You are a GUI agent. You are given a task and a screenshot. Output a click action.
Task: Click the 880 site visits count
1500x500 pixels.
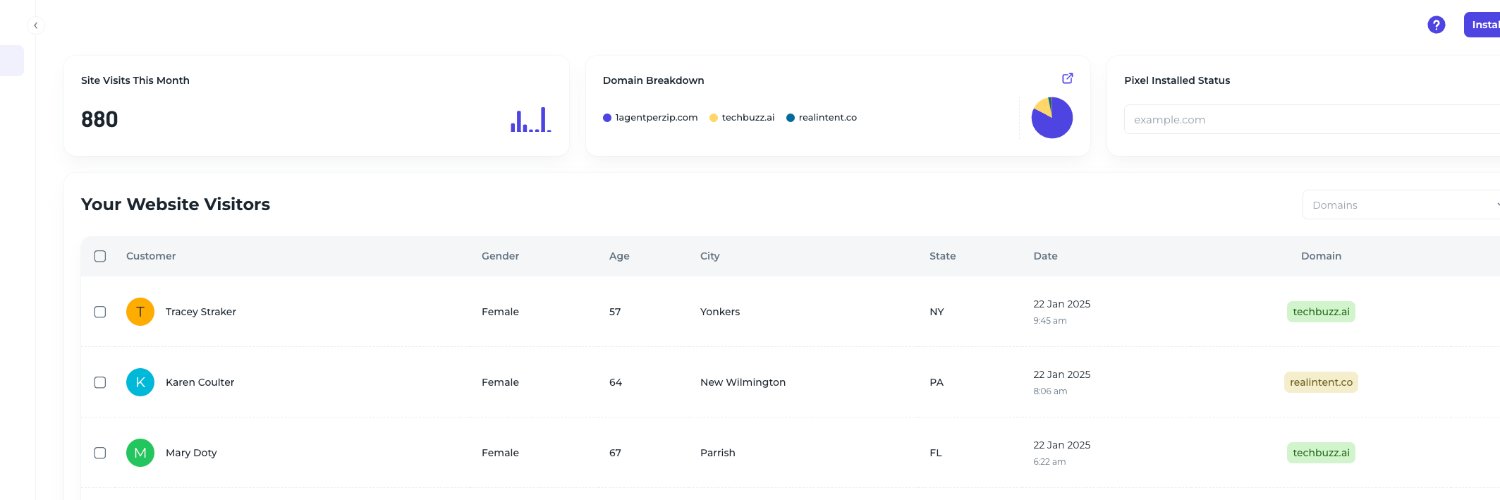coord(99,120)
